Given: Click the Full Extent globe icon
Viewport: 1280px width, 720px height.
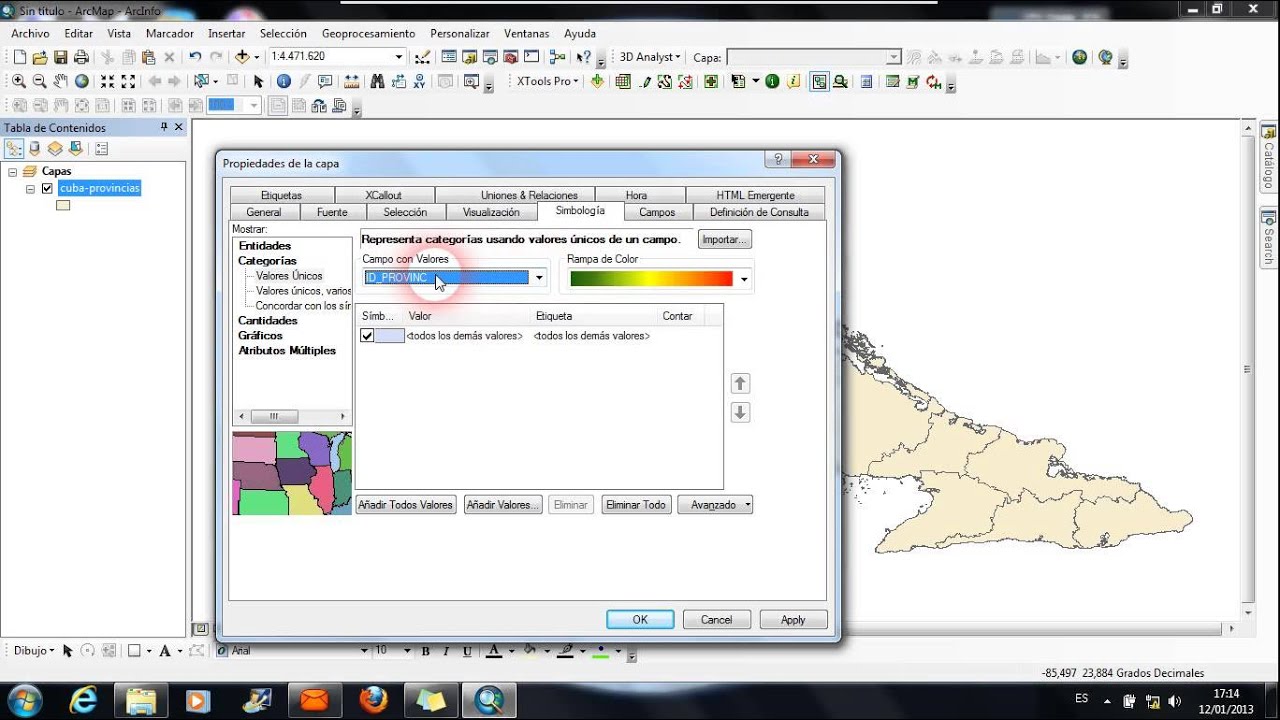Looking at the screenshot, I should 82,81.
